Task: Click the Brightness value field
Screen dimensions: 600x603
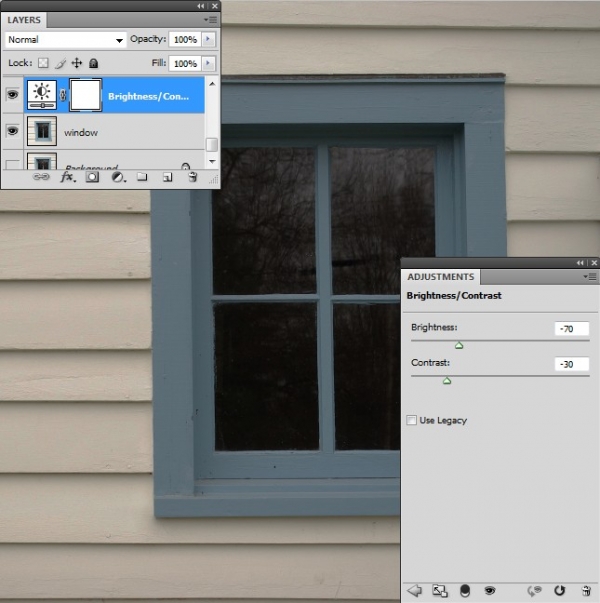Action: pyautogui.click(x=572, y=328)
